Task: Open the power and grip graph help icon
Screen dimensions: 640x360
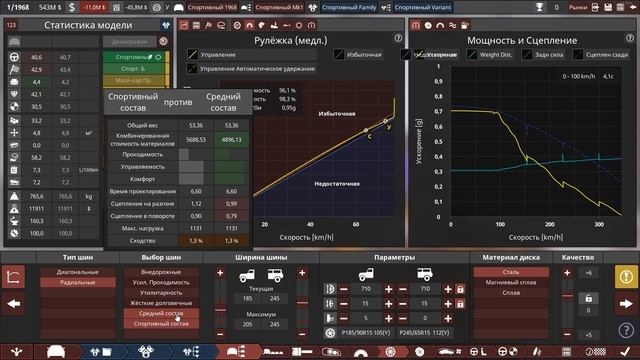Action: (x=630, y=38)
